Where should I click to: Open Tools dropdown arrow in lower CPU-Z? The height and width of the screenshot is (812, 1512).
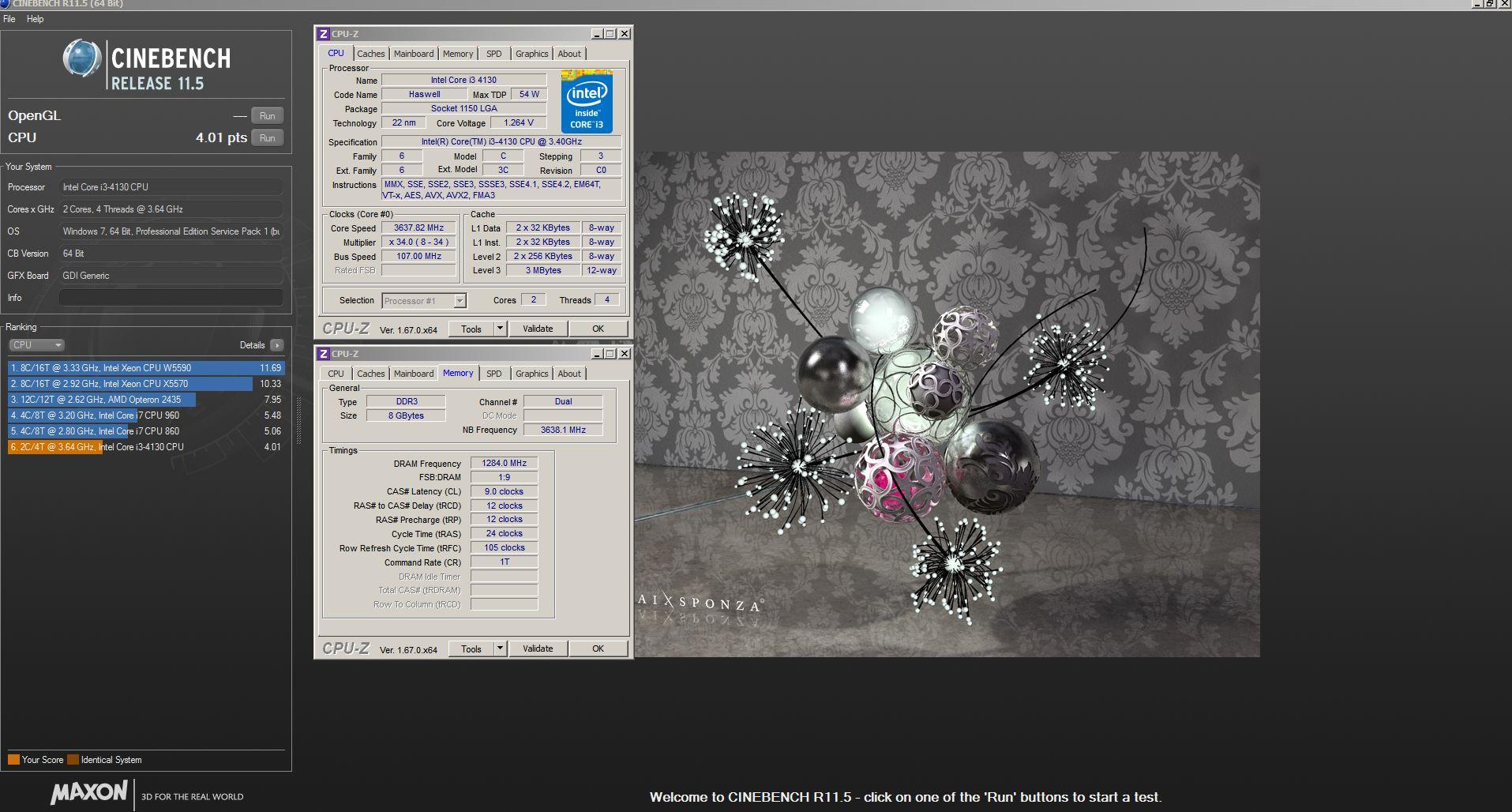click(500, 649)
